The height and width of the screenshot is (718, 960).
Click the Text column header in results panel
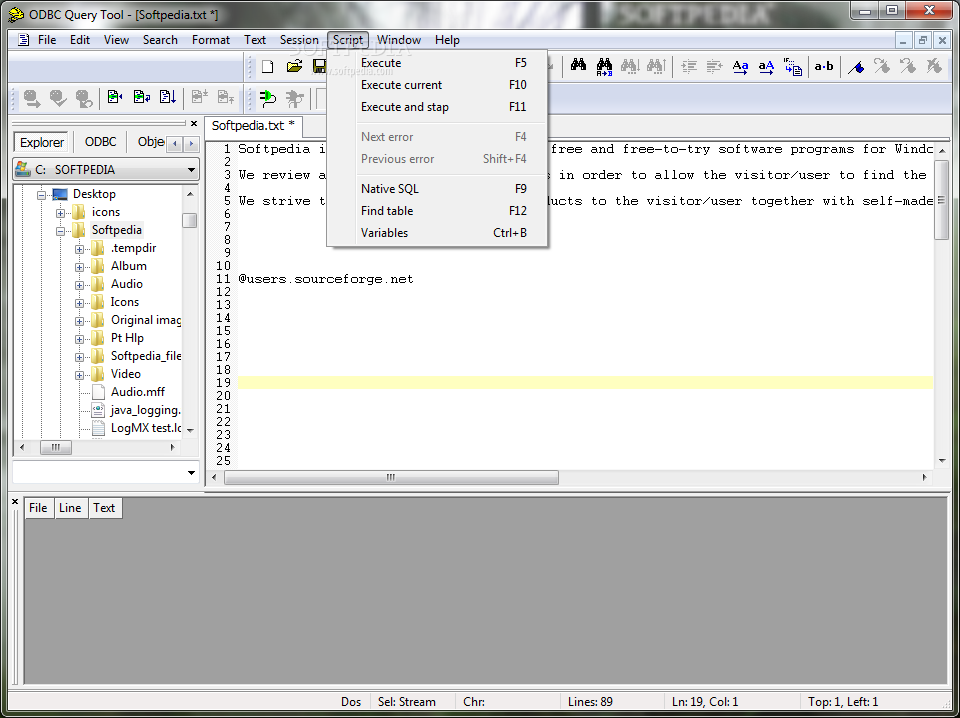point(104,508)
